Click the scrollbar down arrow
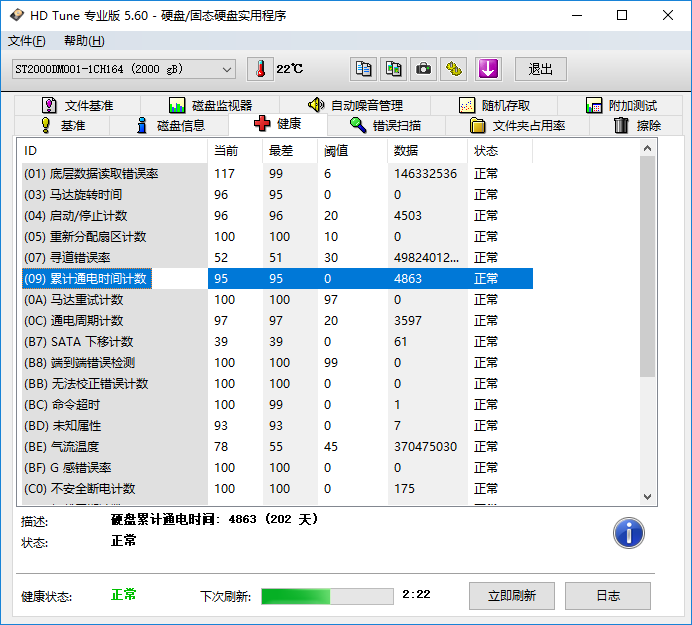The height and width of the screenshot is (625, 692). click(x=647, y=497)
